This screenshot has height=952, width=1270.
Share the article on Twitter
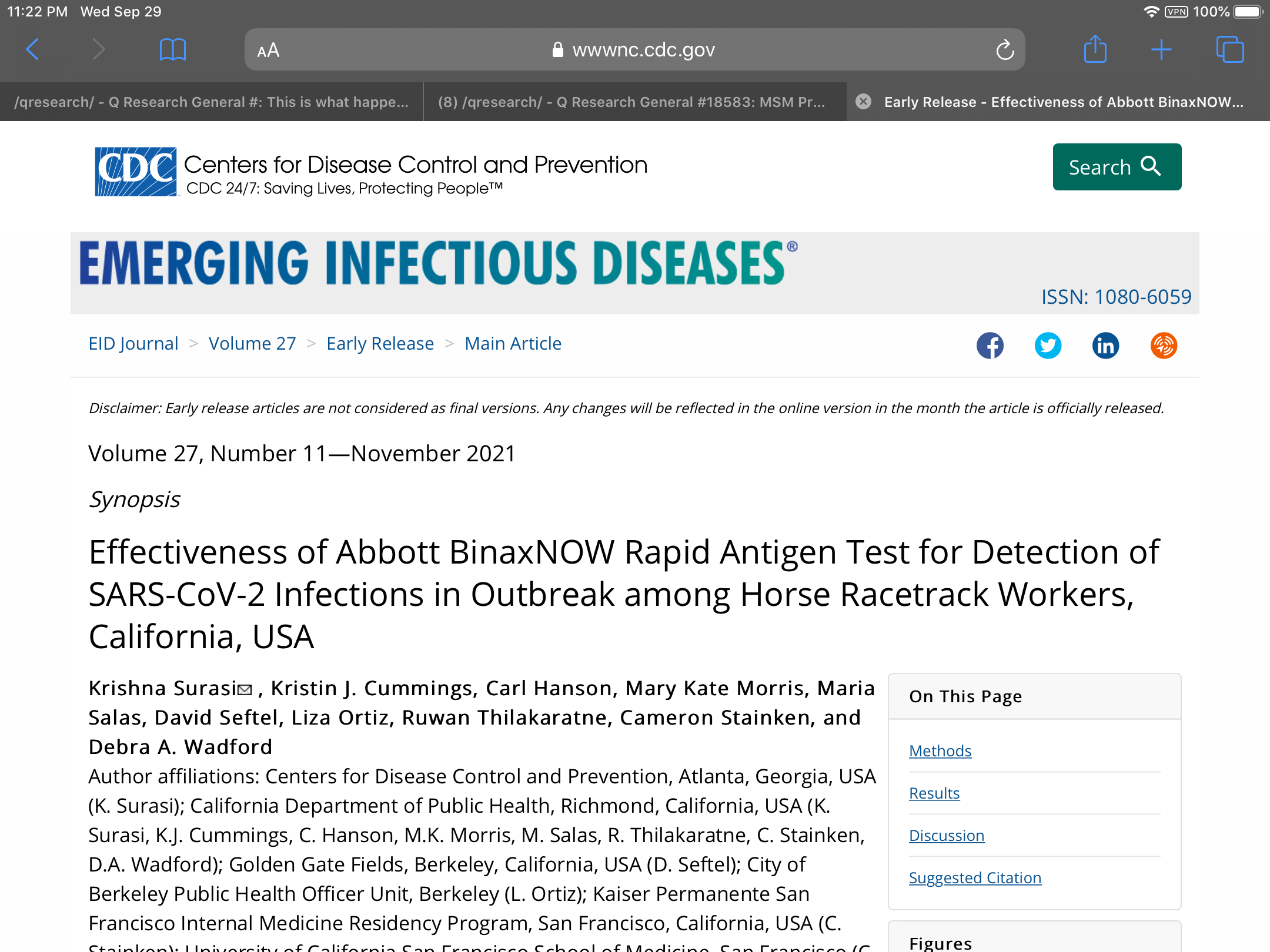(1048, 346)
